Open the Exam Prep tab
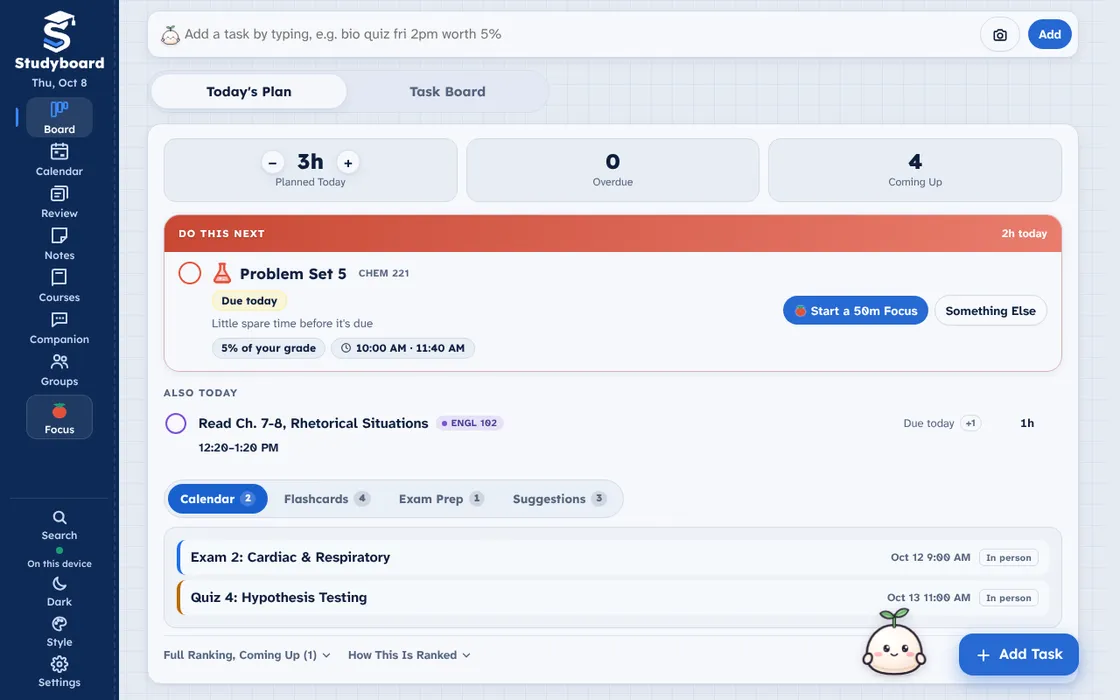The image size is (1120, 700). pos(441,499)
